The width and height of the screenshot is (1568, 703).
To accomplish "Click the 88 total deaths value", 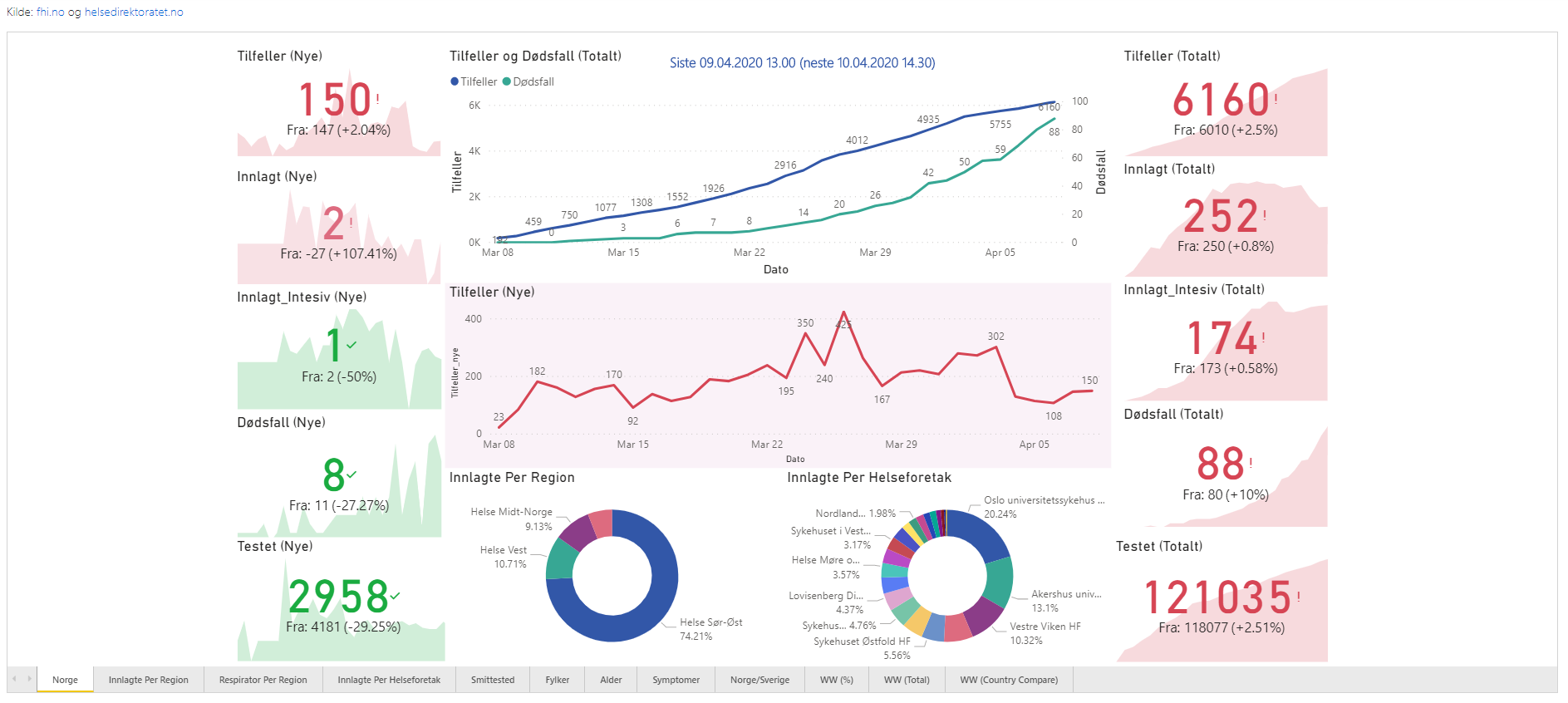I will 1221,464.
